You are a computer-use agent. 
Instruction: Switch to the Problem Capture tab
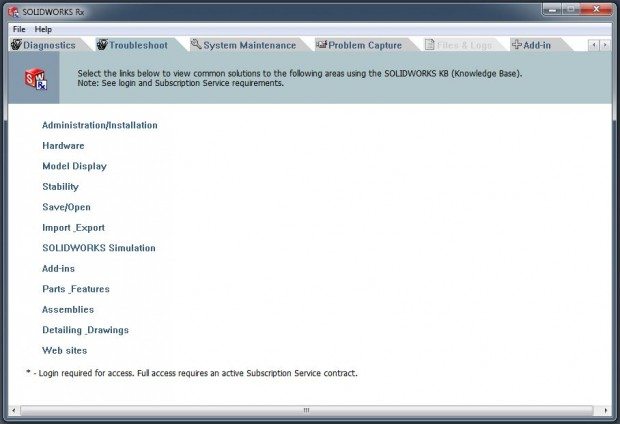tap(364, 45)
